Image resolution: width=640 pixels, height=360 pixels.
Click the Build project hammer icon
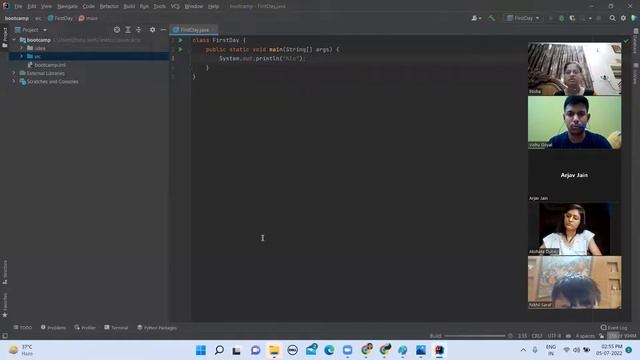point(491,18)
